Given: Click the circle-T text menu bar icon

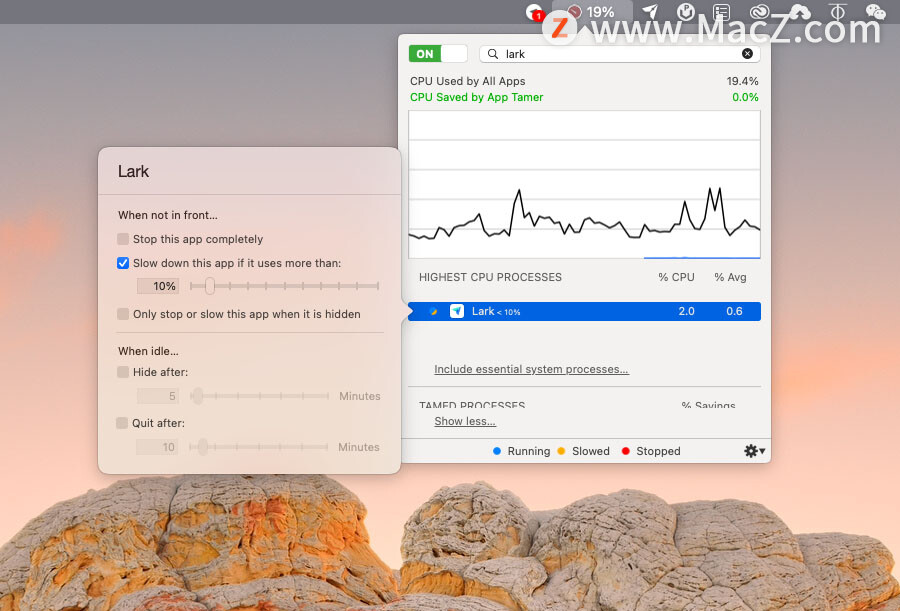Looking at the screenshot, I should (838, 11).
